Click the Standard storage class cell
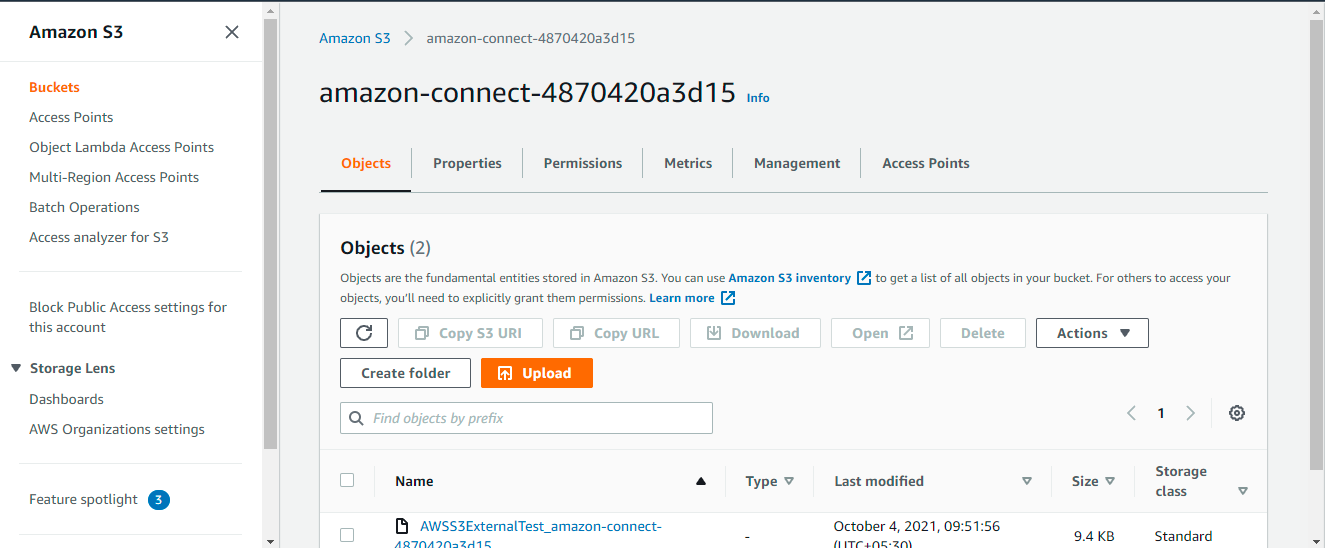 (1183, 536)
